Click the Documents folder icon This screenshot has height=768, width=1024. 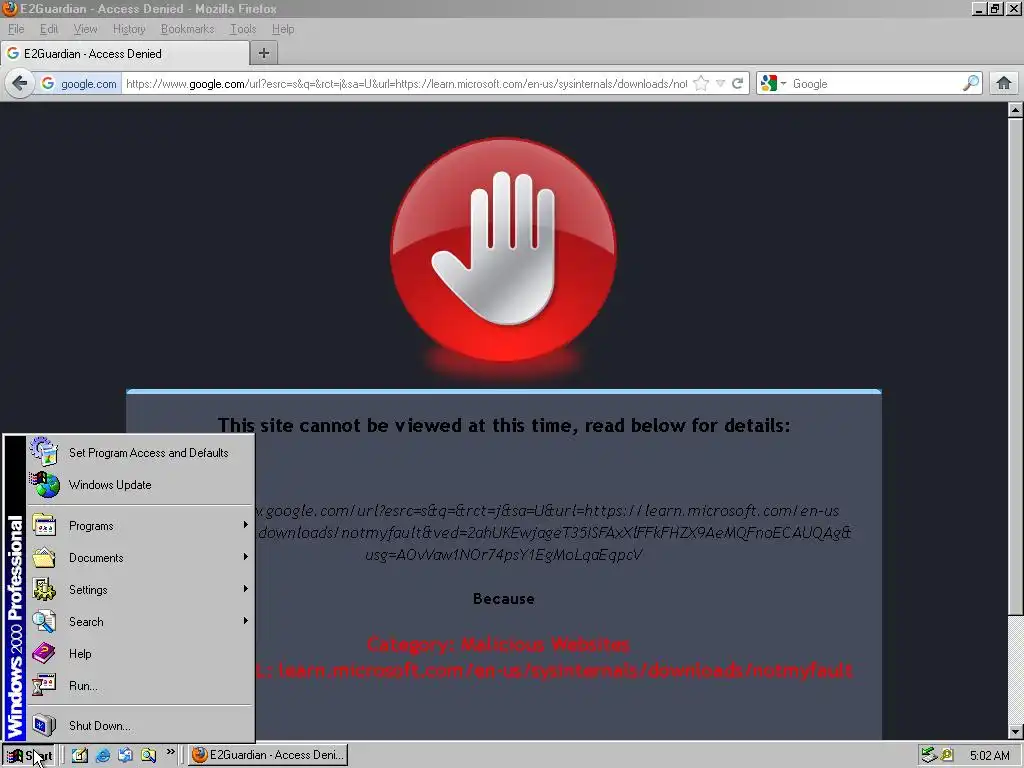(44, 558)
